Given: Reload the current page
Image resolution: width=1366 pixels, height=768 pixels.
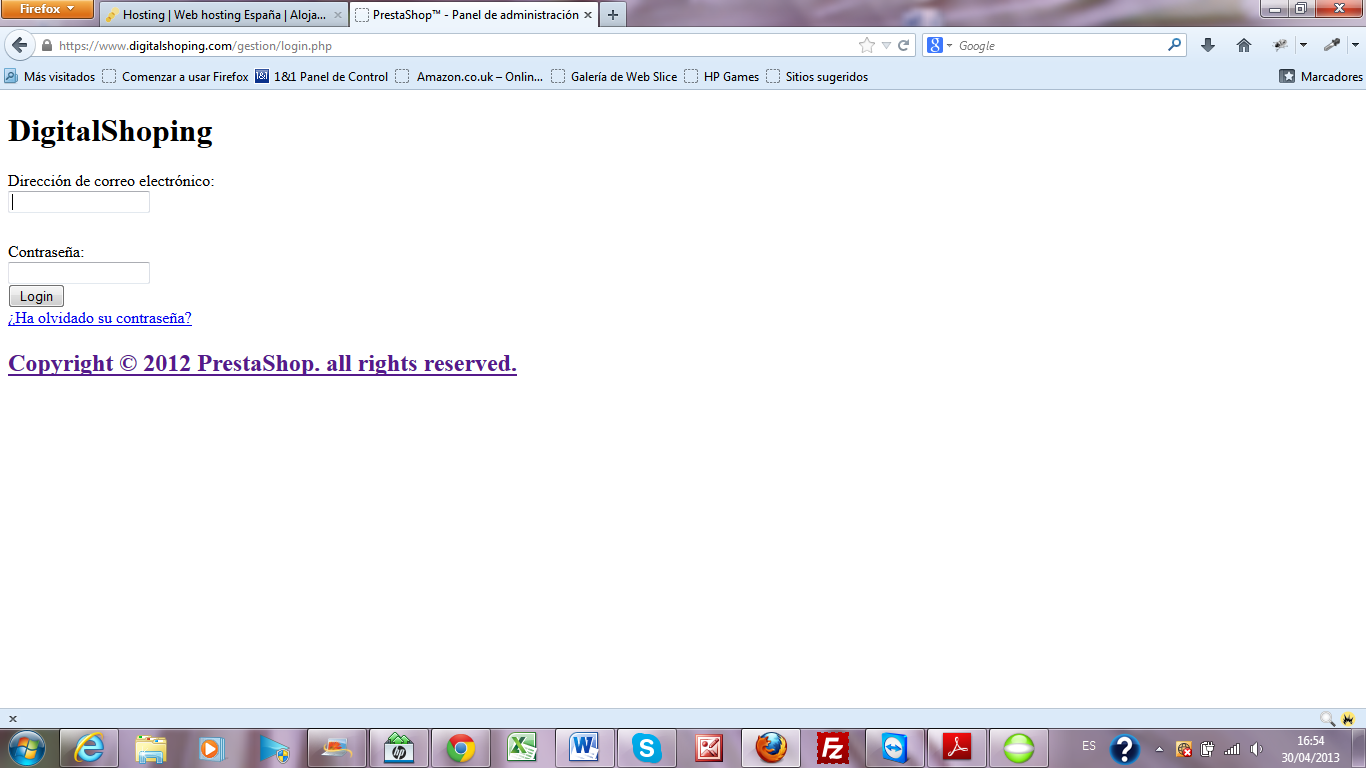Looking at the screenshot, I should point(904,46).
